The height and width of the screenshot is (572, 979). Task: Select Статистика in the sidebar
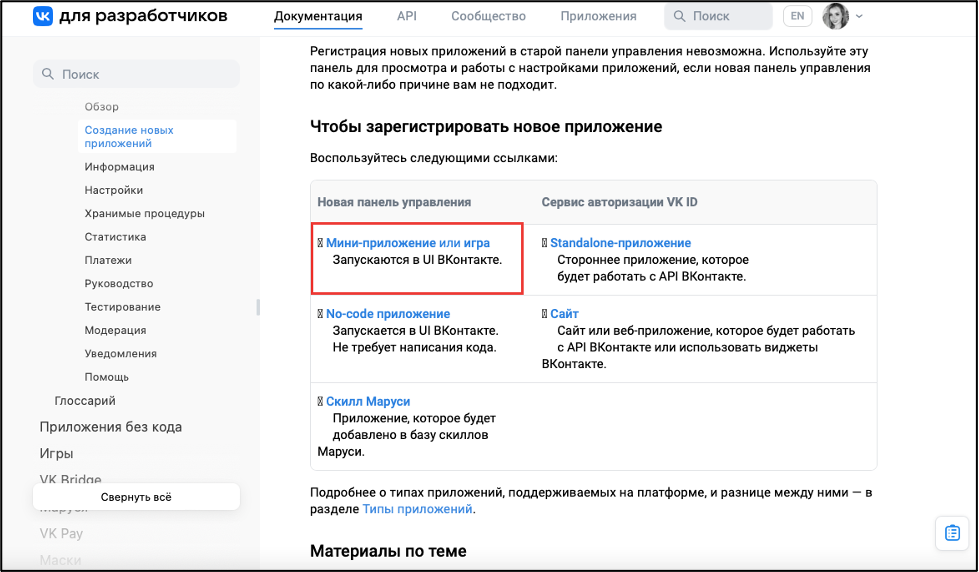pyautogui.click(x=116, y=237)
